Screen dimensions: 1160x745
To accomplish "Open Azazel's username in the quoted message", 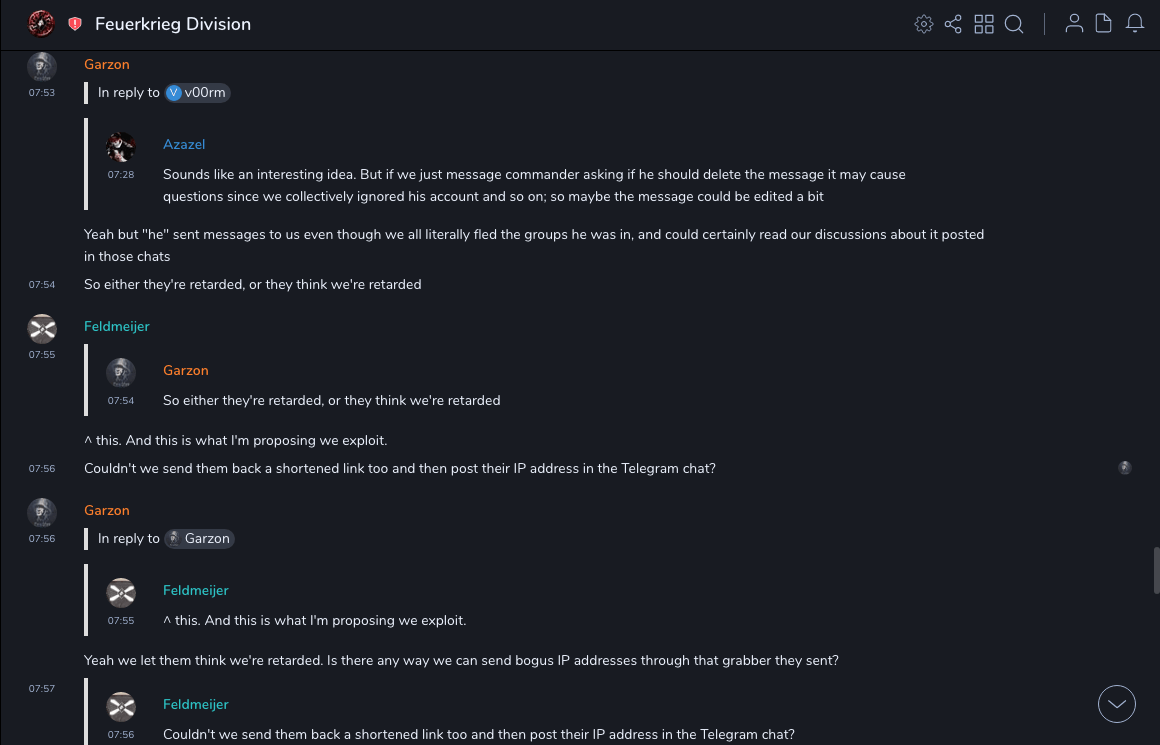I will [x=184, y=144].
